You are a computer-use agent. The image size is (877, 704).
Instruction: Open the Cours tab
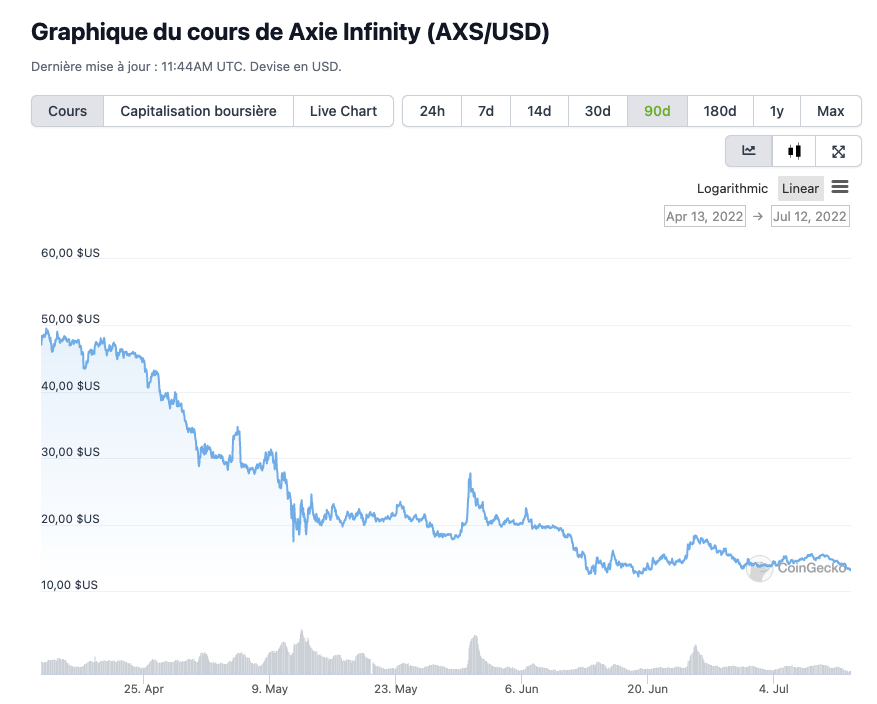click(68, 111)
